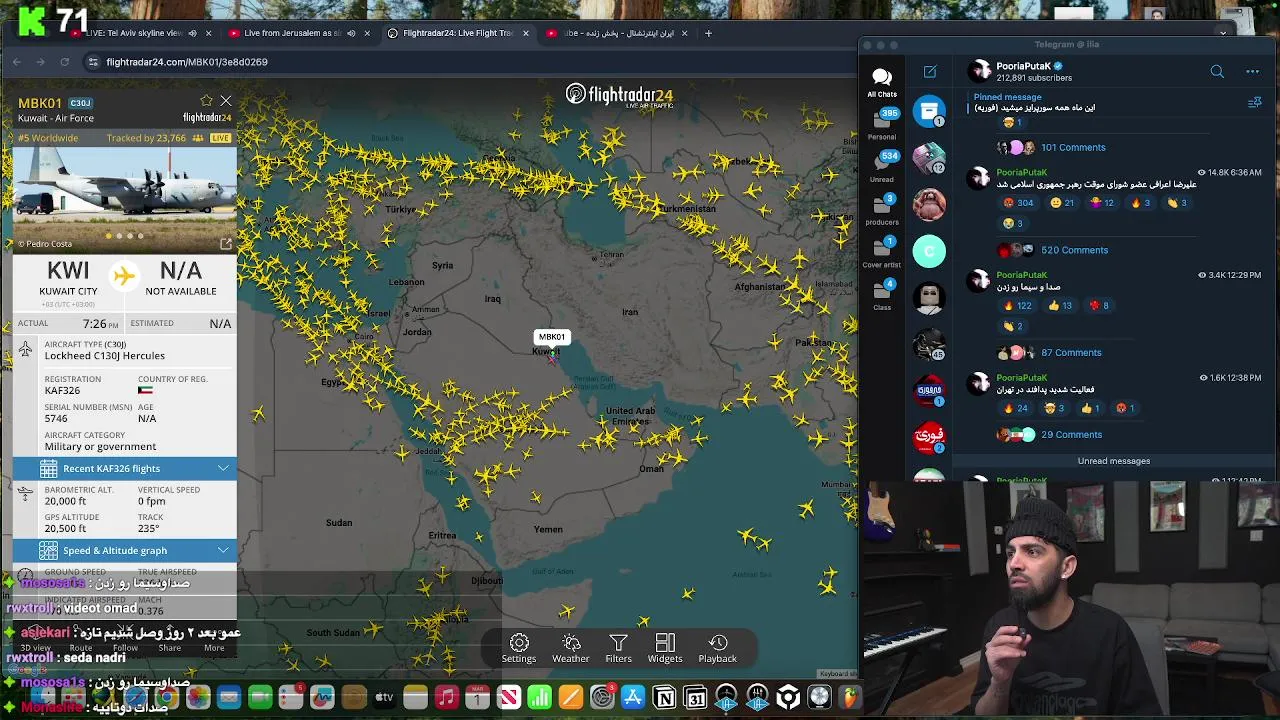Select the Flightradar24 Live Flight Tracker tab
Image resolution: width=1280 pixels, height=720 pixels.
tap(458, 33)
